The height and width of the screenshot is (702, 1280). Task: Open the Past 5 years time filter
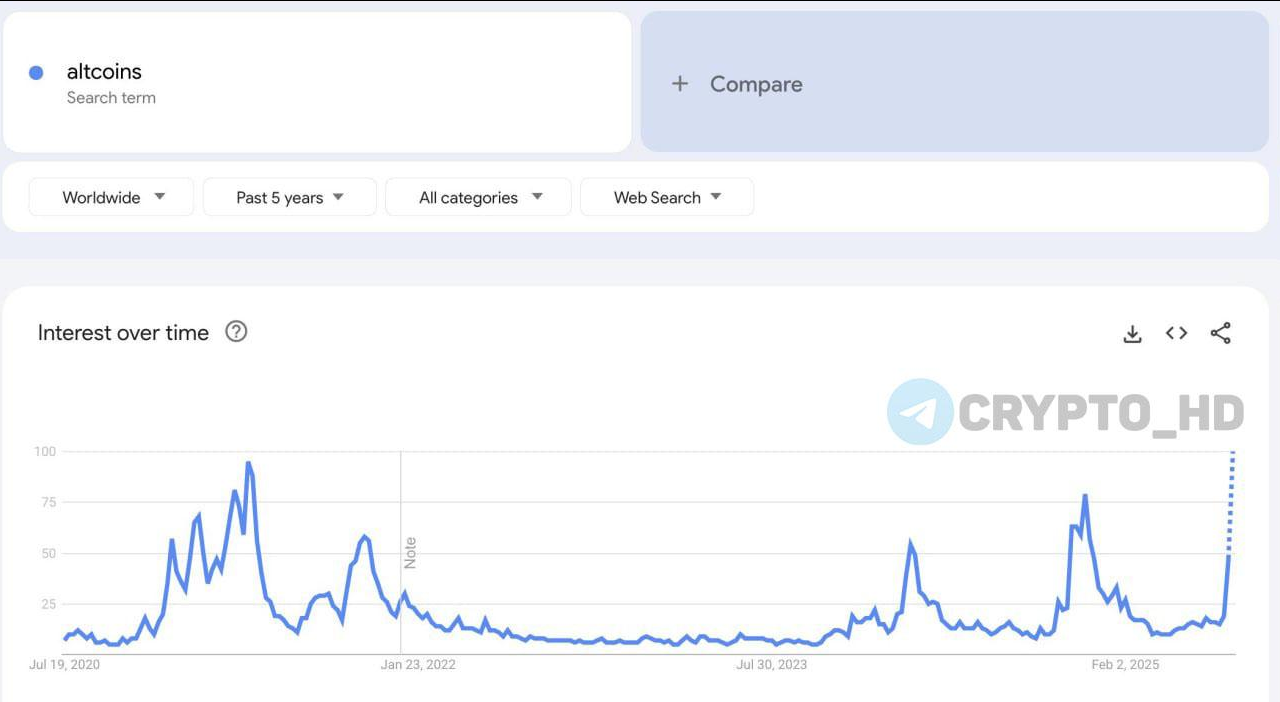pos(290,197)
